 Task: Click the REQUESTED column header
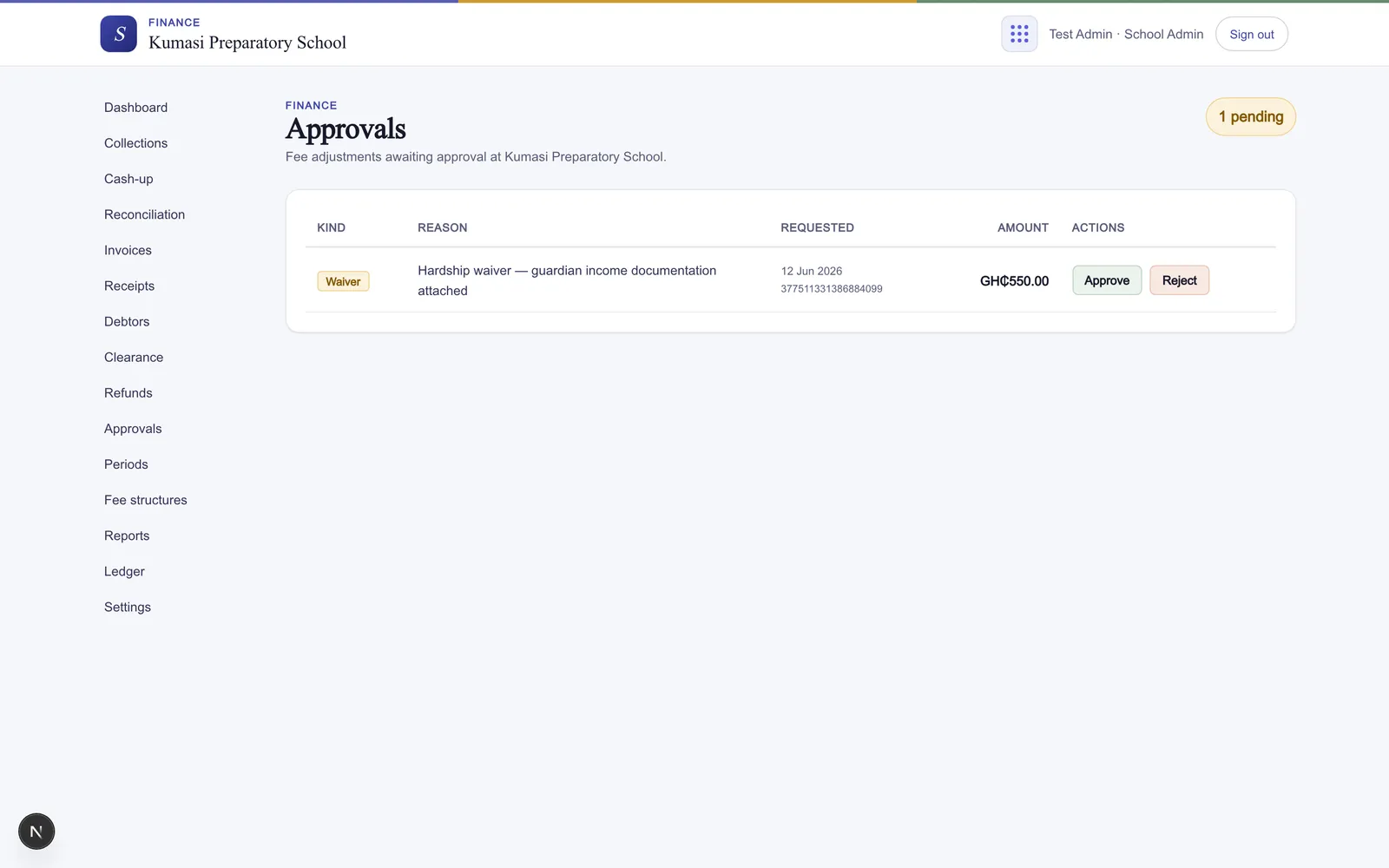click(817, 227)
